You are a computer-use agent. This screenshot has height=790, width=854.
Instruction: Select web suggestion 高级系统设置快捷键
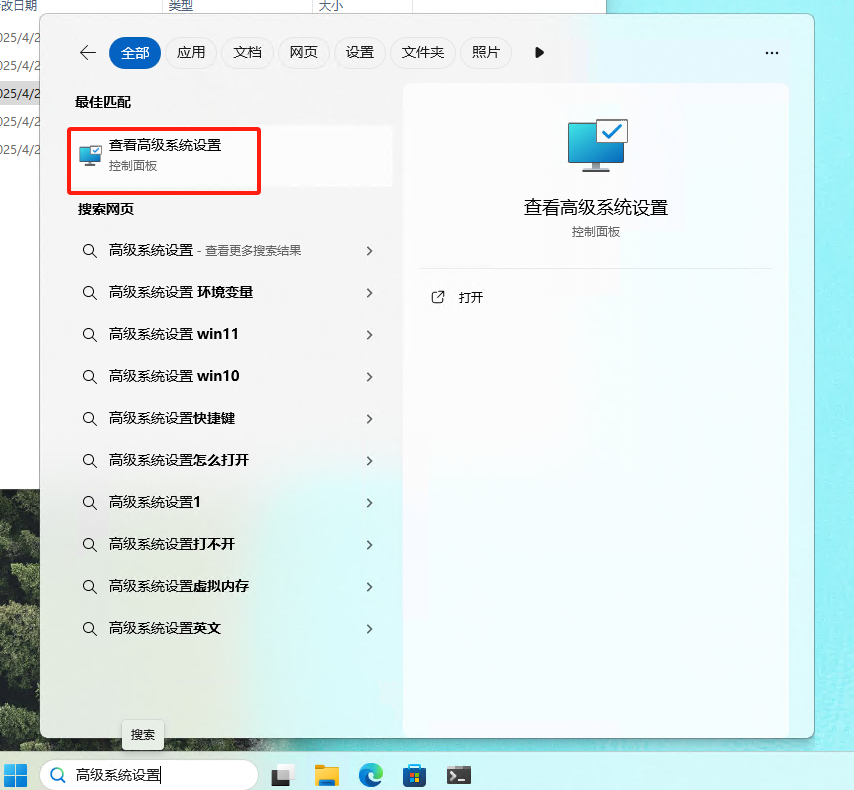(229, 418)
